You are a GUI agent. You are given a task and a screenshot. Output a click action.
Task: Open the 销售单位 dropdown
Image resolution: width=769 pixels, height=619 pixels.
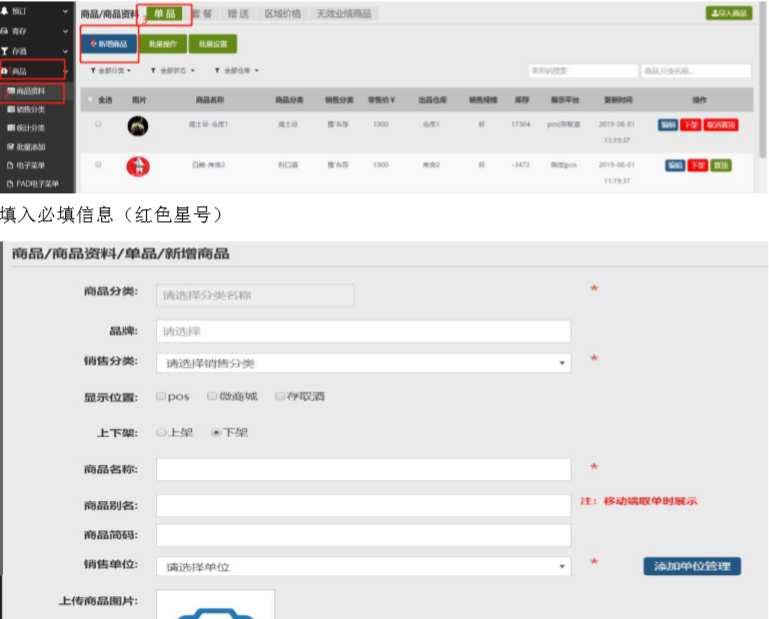pyautogui.click(x=363, y=567)
